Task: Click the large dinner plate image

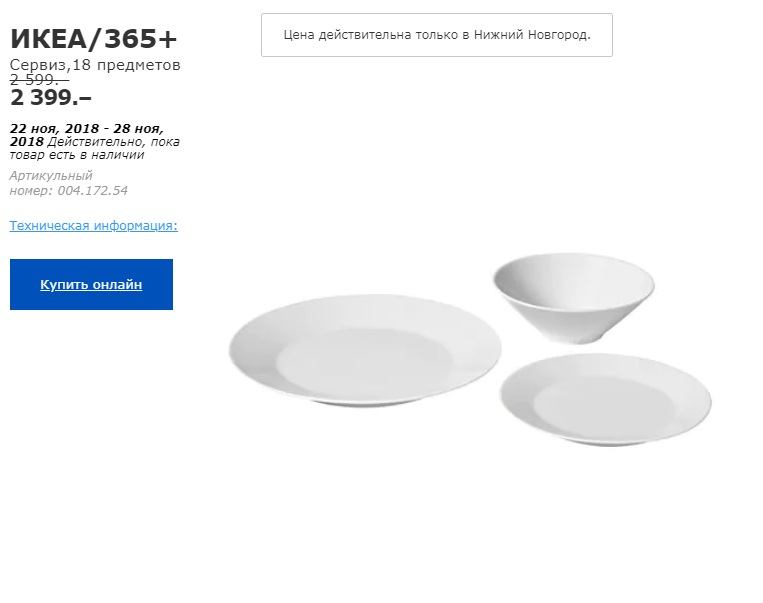Action: coord(364,351)
